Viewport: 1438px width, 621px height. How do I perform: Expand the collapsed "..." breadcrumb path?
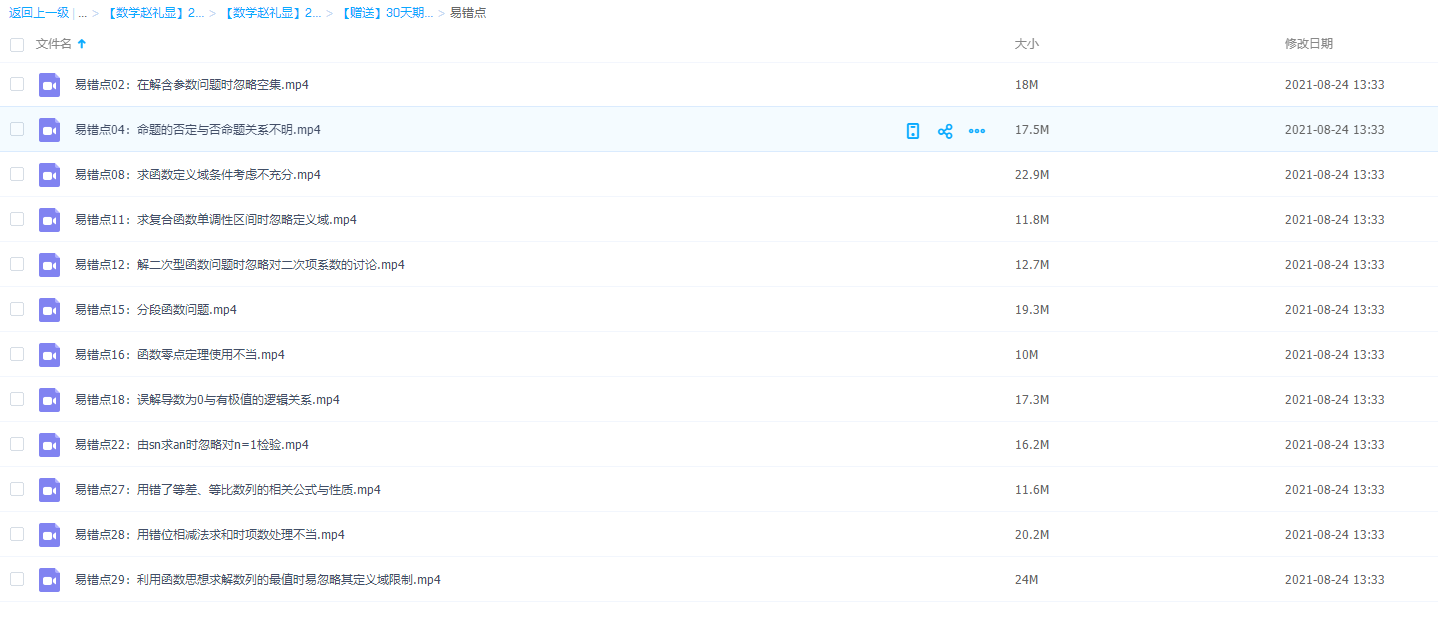pyautogui.click(x=82, y=13)
